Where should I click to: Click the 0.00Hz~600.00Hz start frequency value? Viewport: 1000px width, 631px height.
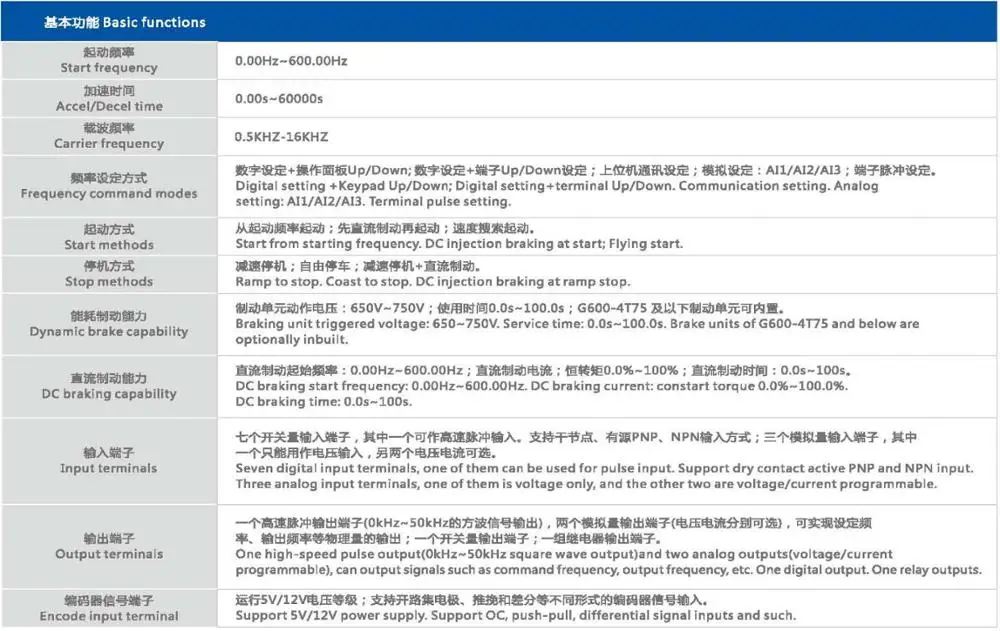tap(291, 61)
